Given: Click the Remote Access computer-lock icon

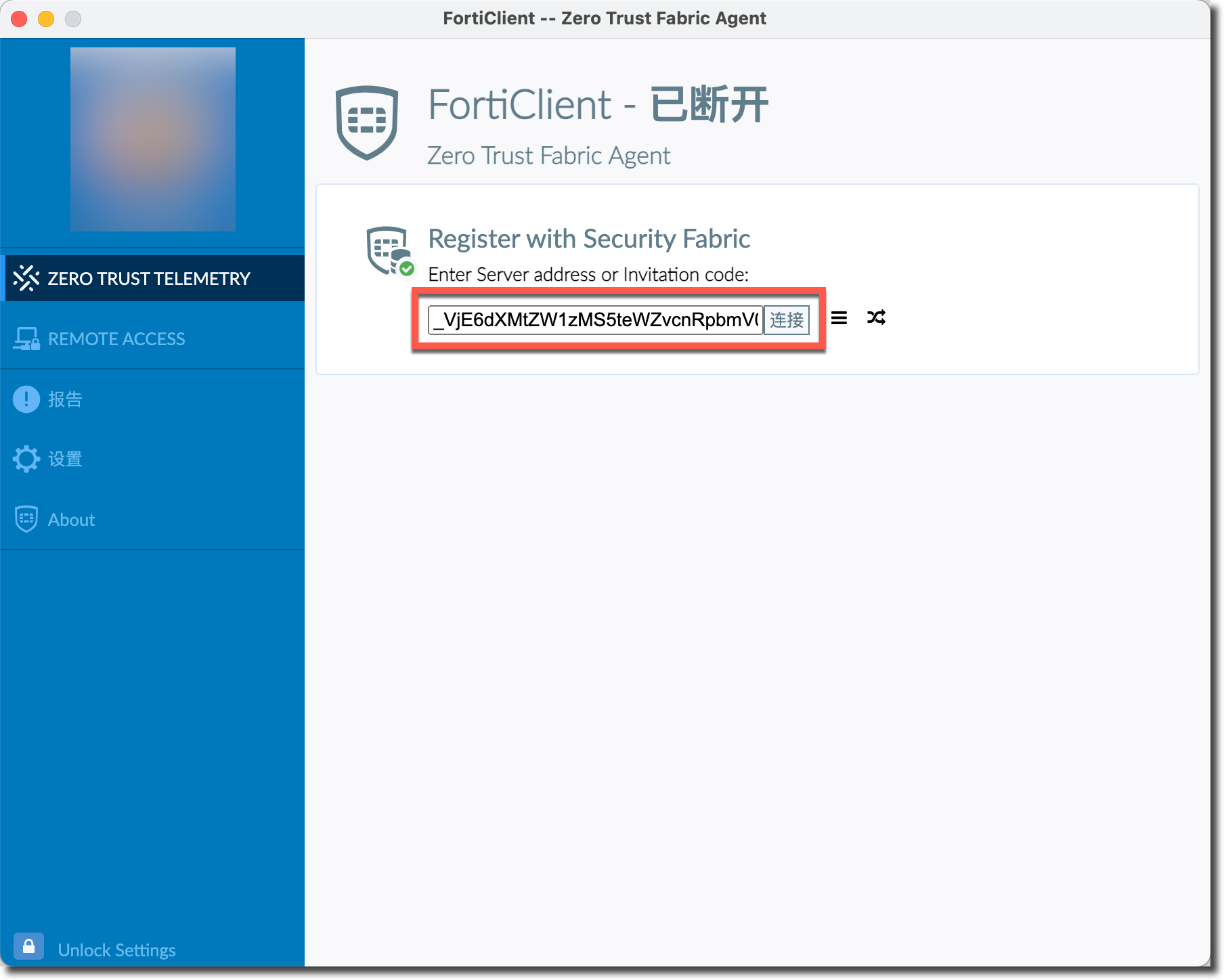Looking at the screenshot, I should click(x=26, y=338).
